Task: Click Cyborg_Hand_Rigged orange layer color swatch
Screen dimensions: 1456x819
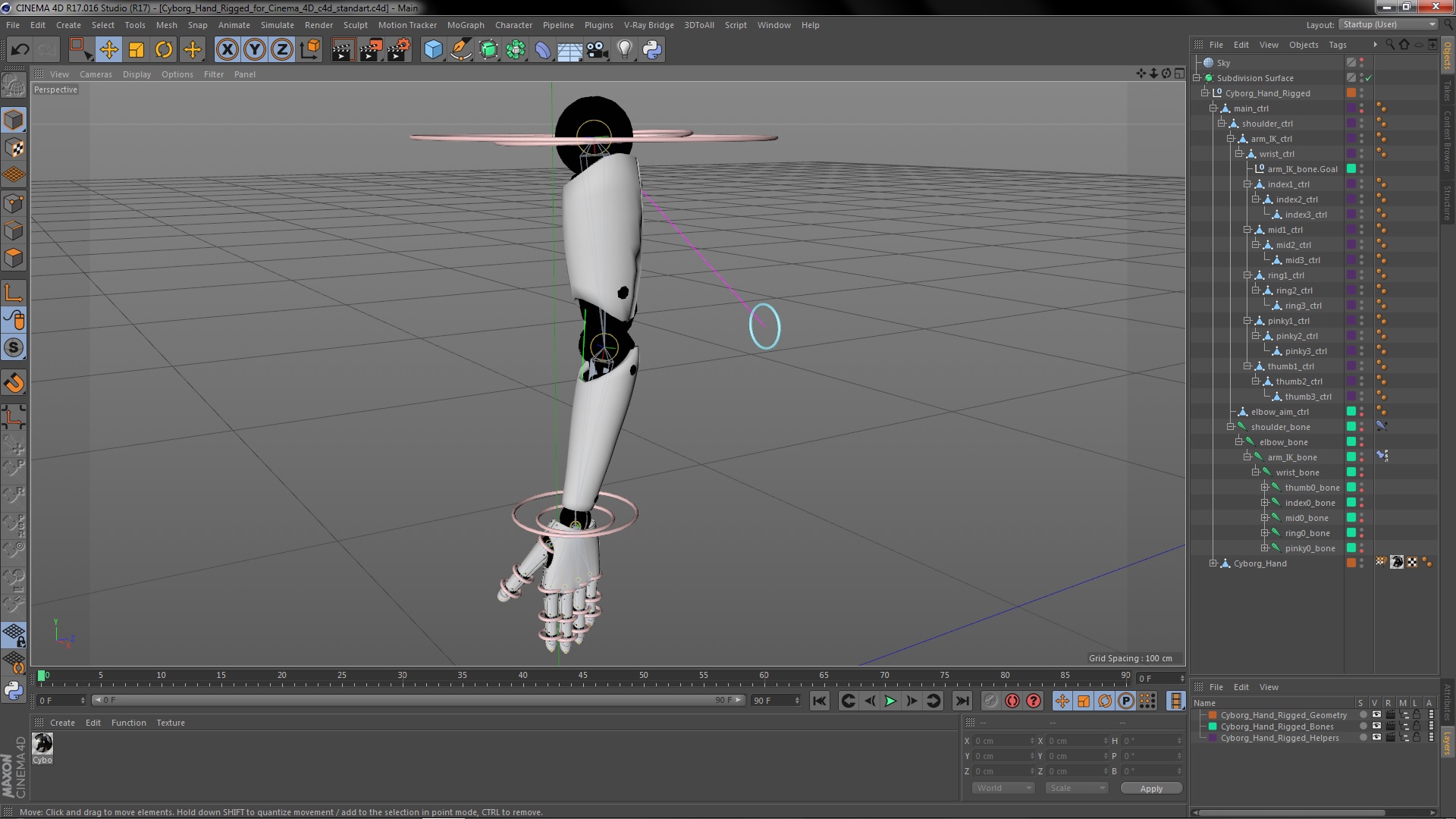Action: tap(1351, 93)
